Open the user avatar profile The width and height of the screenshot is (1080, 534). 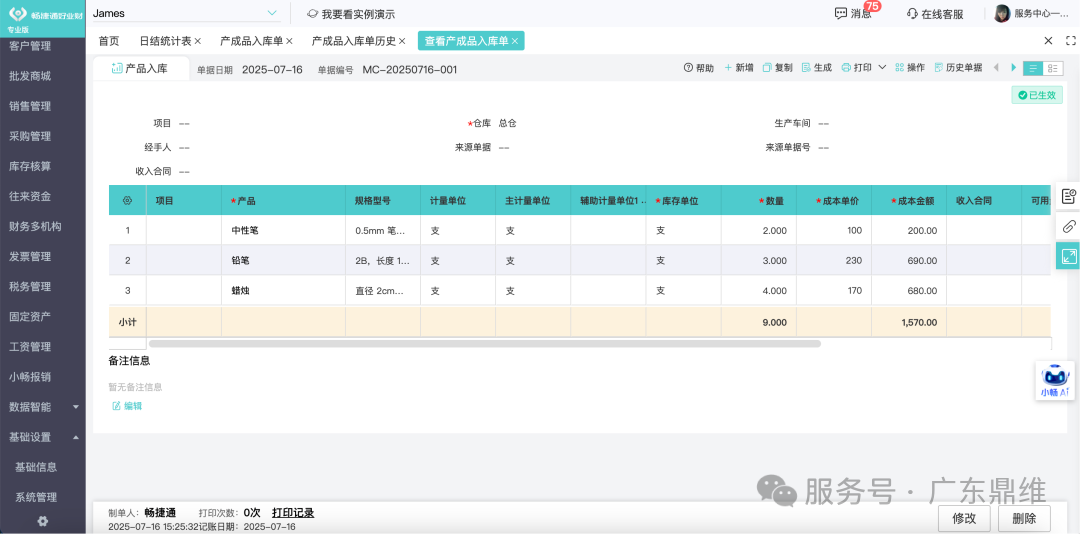[1002, 13]
